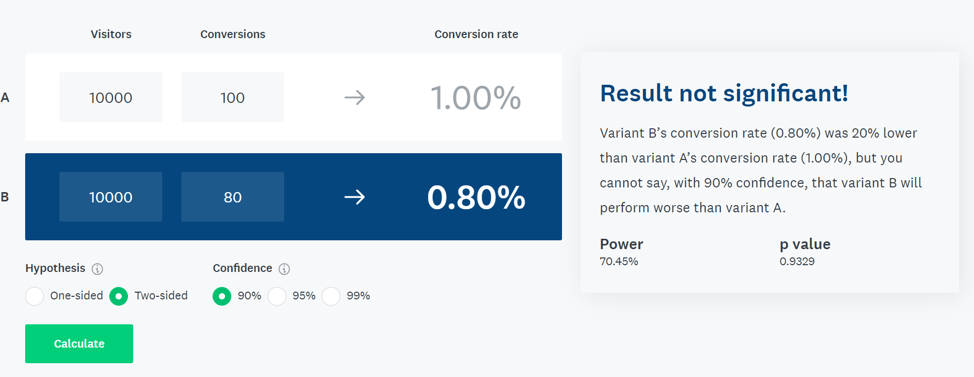Click the Hypothesis info icon
Image resolution: width=974 pixels, height=377 pixels.
pos(97,269)
